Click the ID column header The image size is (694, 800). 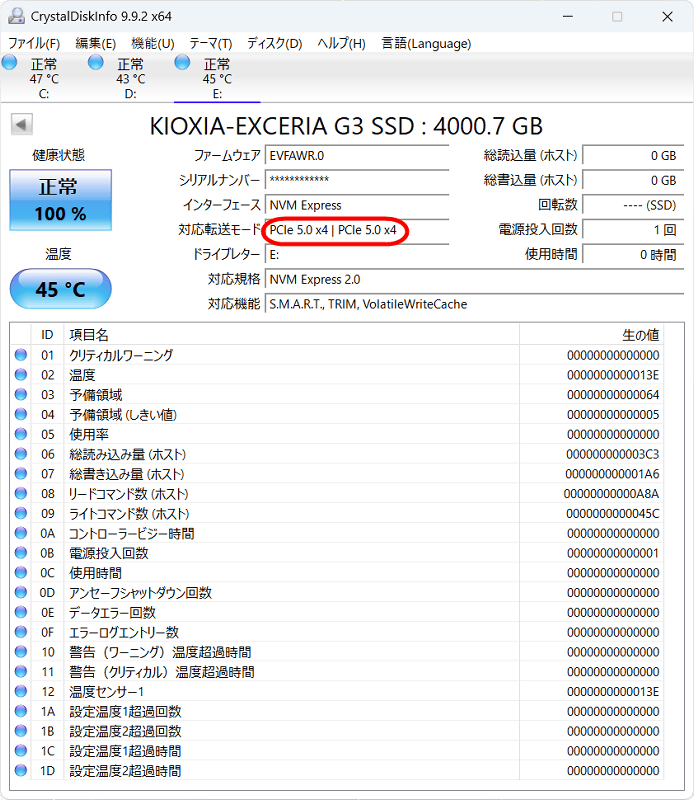point(47,335)
